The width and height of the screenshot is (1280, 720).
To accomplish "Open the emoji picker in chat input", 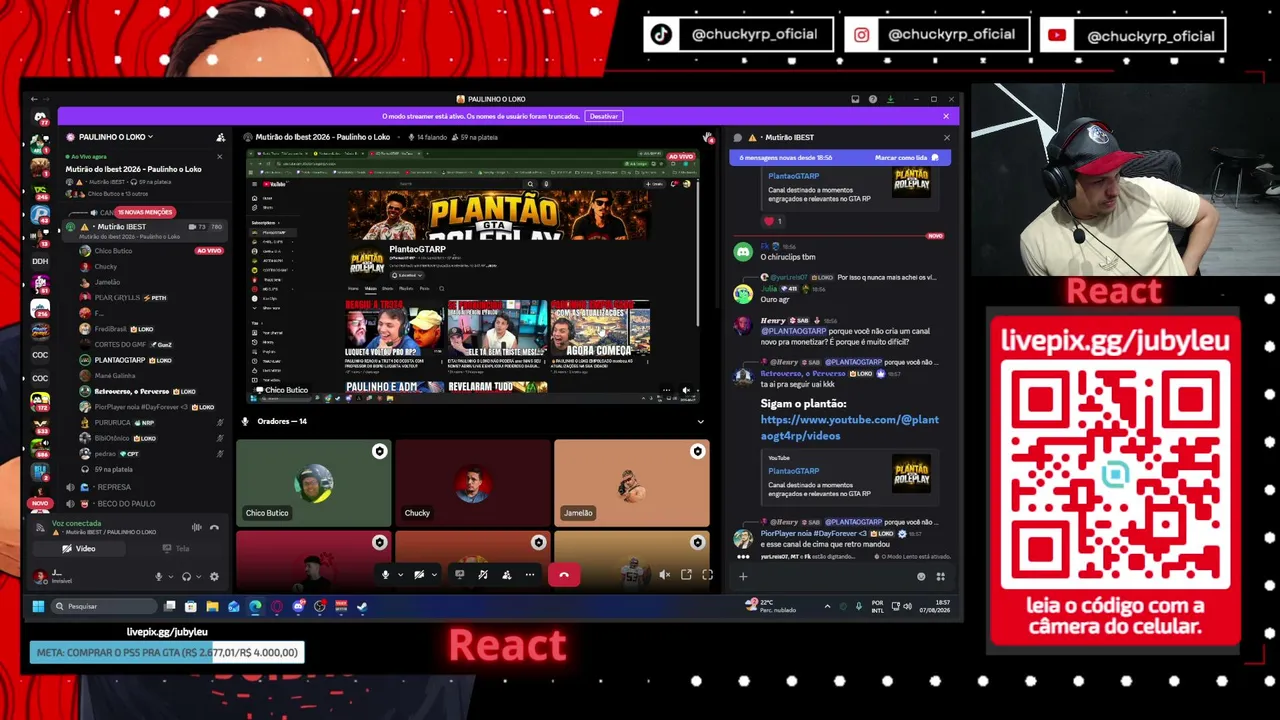I will pyautogui.click(x=921, y=576).
